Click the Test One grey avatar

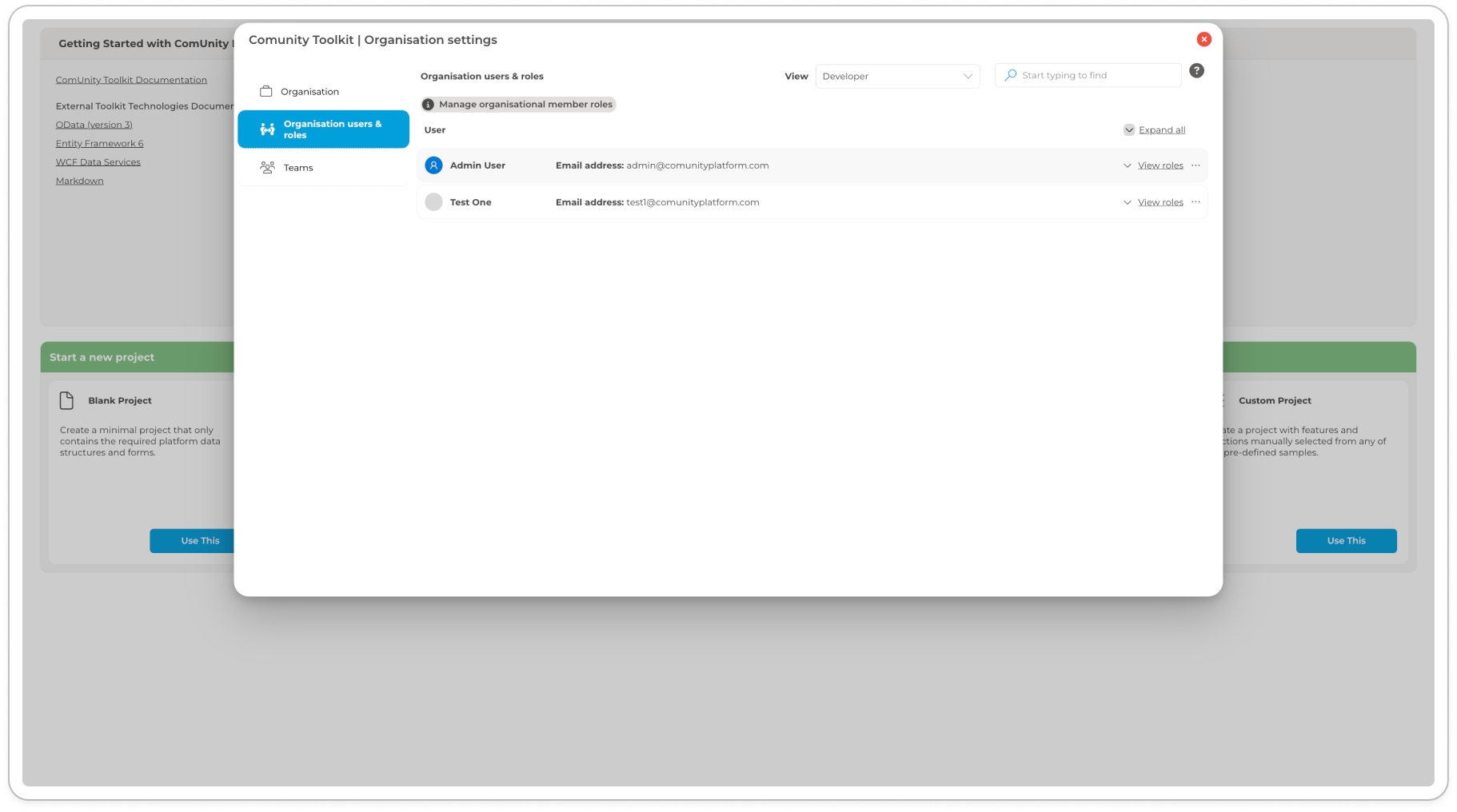433,202
